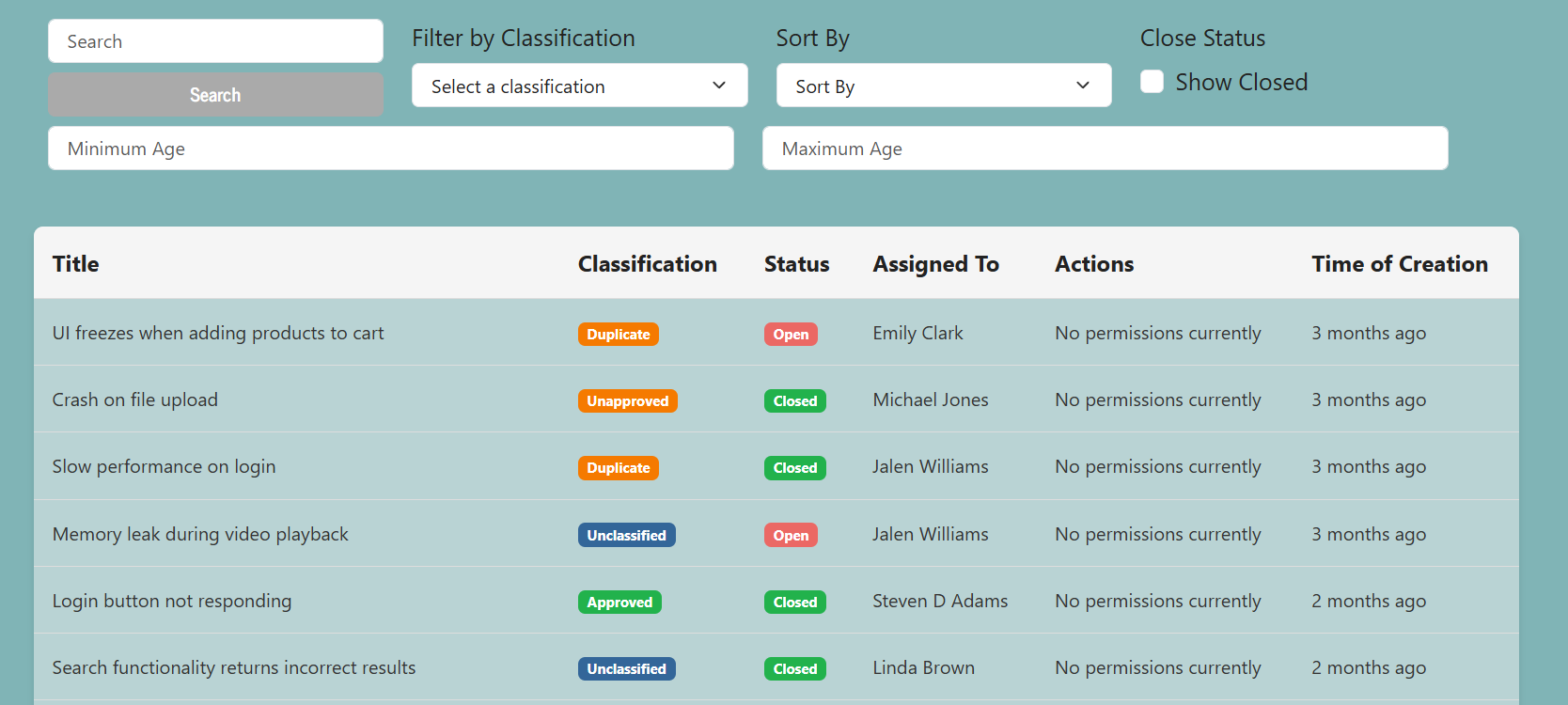1568x705 pixels.
Task: Click the Approved classification badge
Action: coord(619,602)
